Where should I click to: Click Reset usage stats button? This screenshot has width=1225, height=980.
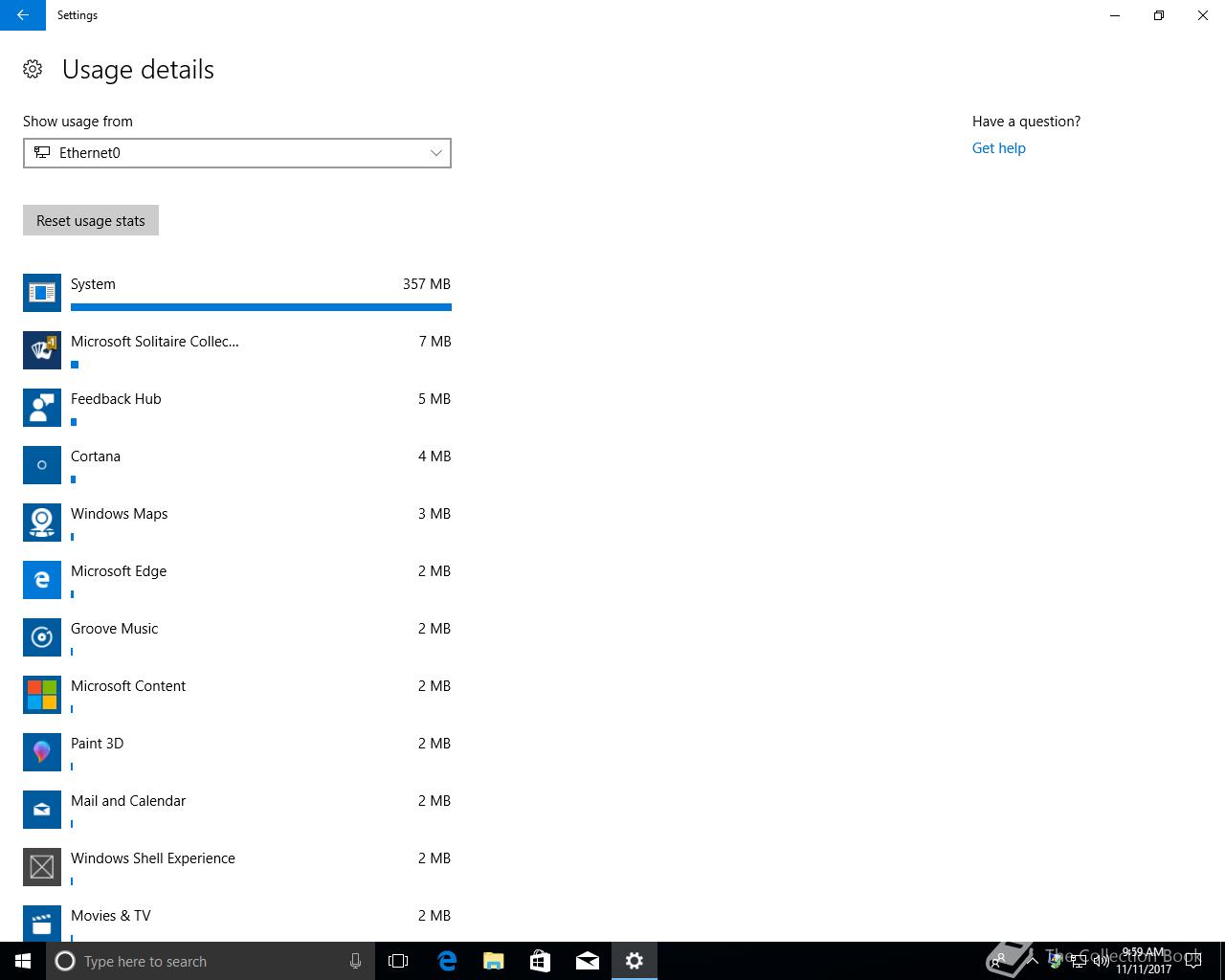(x=91, y=220)
